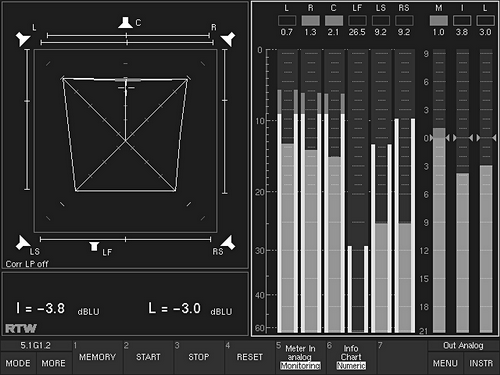The height and width of the screenshot is (375, 500).
Task: Click the left surround speaker icon LS
Action: 23,243
